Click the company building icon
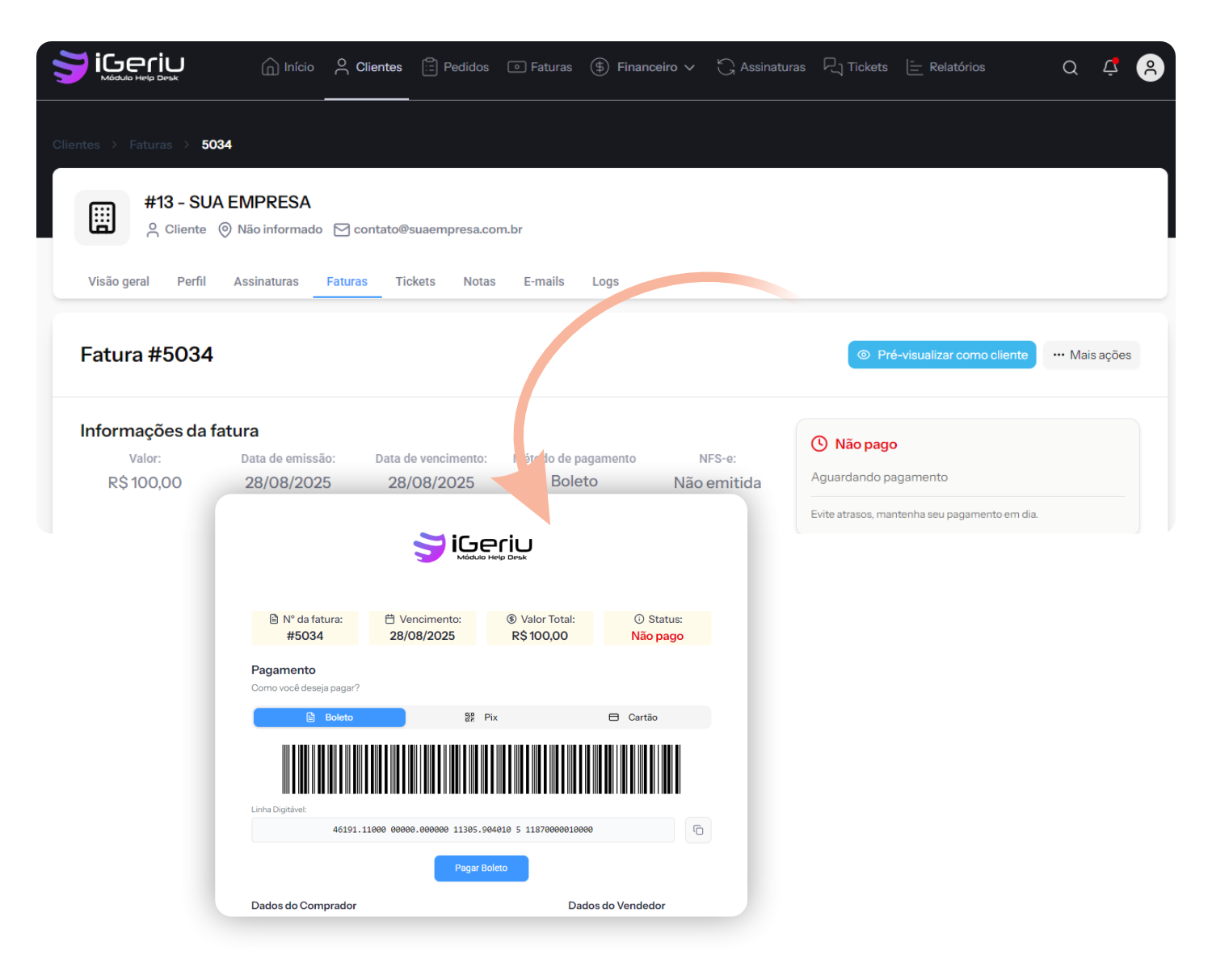 103,218
